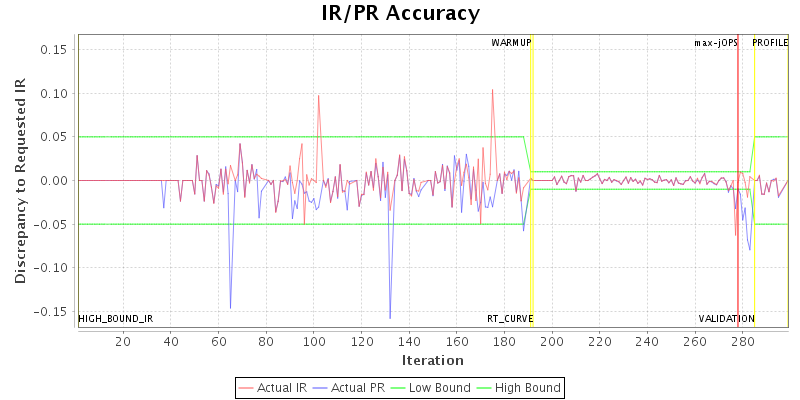
Task: Click the 0.15 y-axis tick label
Action: (x=53, y=50)
